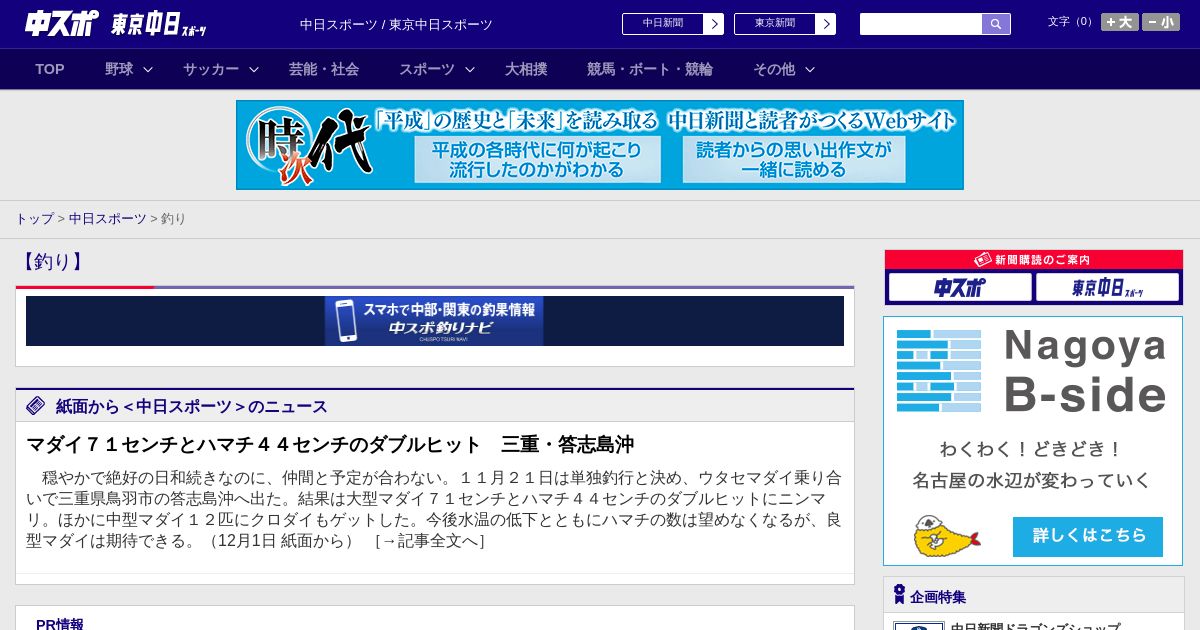The image size is (1200, 630).
Task: Click 平成の各時代に何が起こり banner panel
Action: click(538, 160)
